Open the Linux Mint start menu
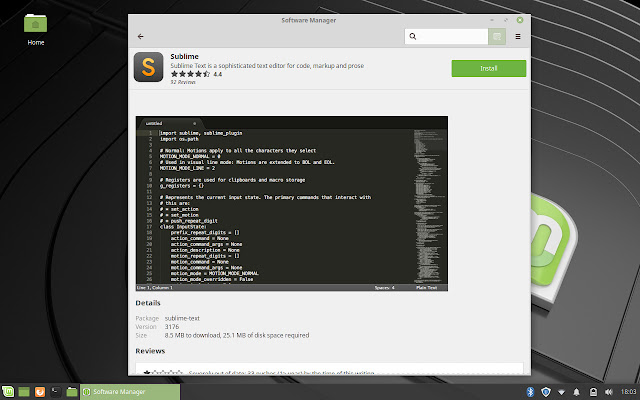Viewport: 640px width, 400px height. tap(8, 392)
